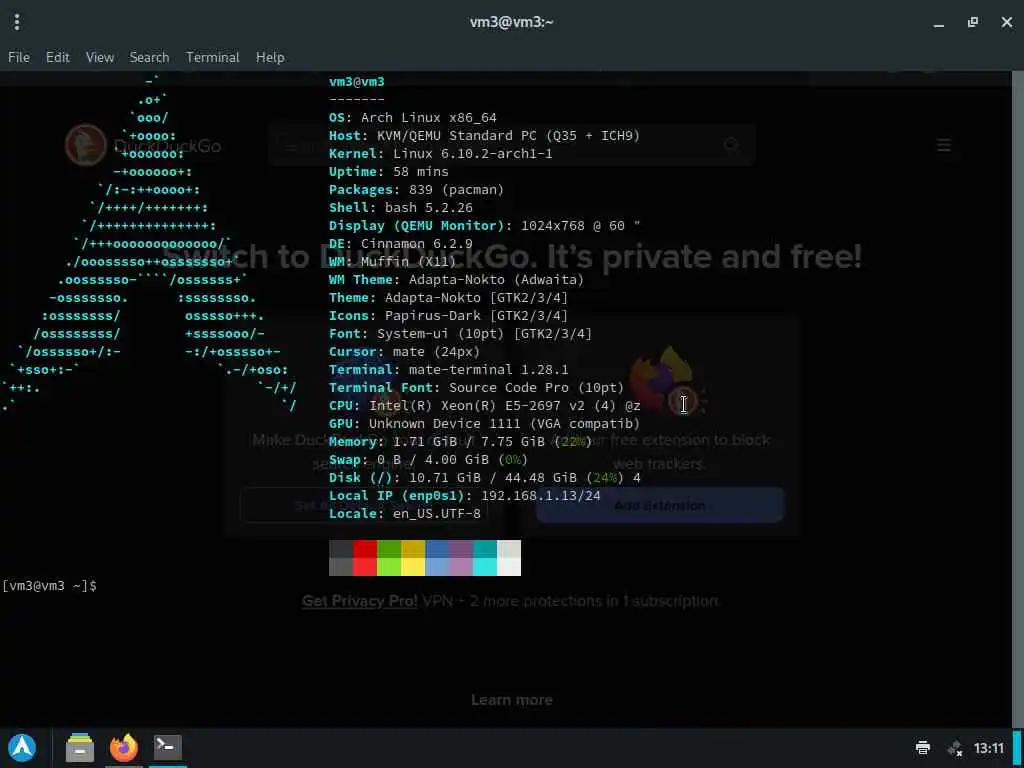Click the 'Uptime: 58 mins' line

click(x=389, y=172)
